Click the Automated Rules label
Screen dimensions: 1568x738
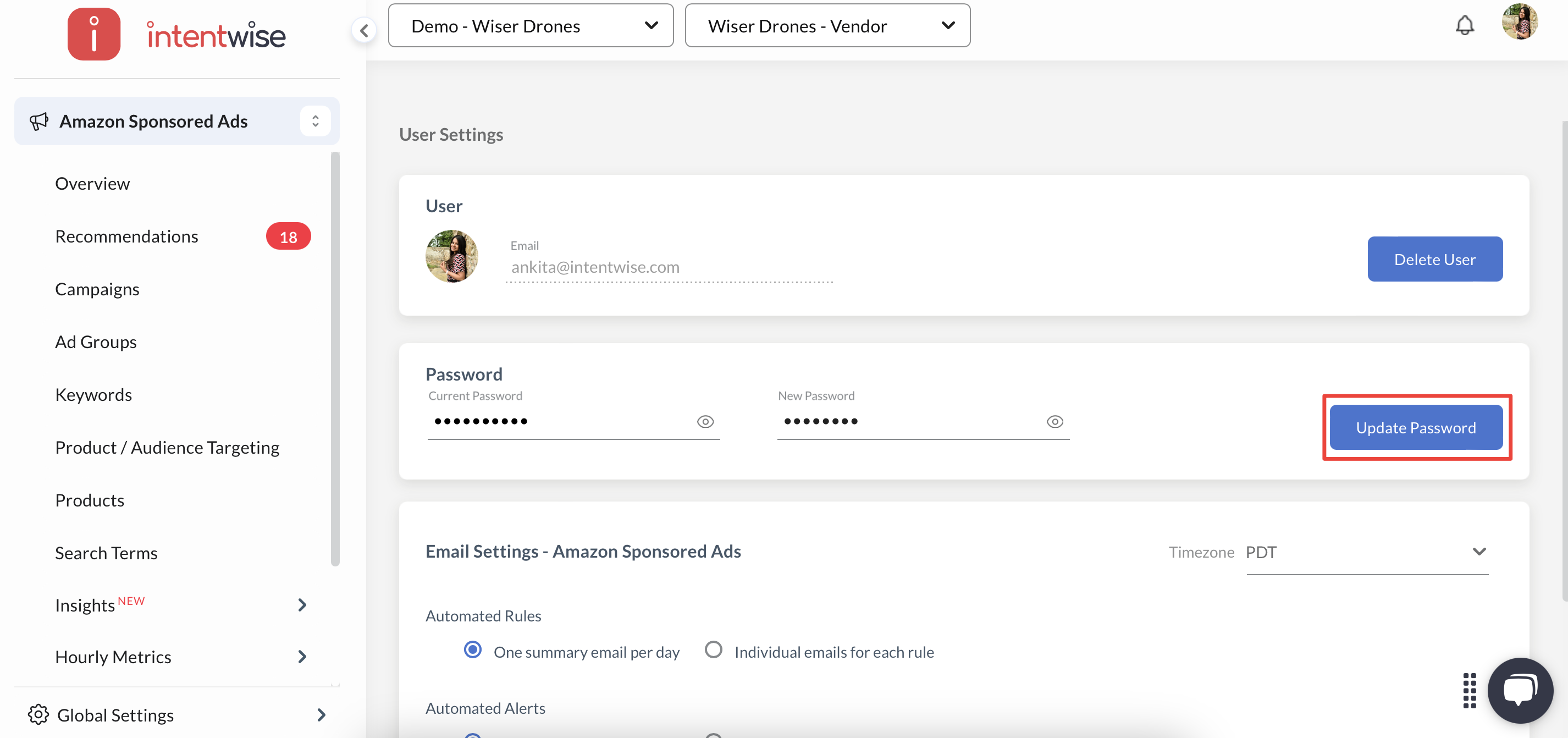point(483,615)
